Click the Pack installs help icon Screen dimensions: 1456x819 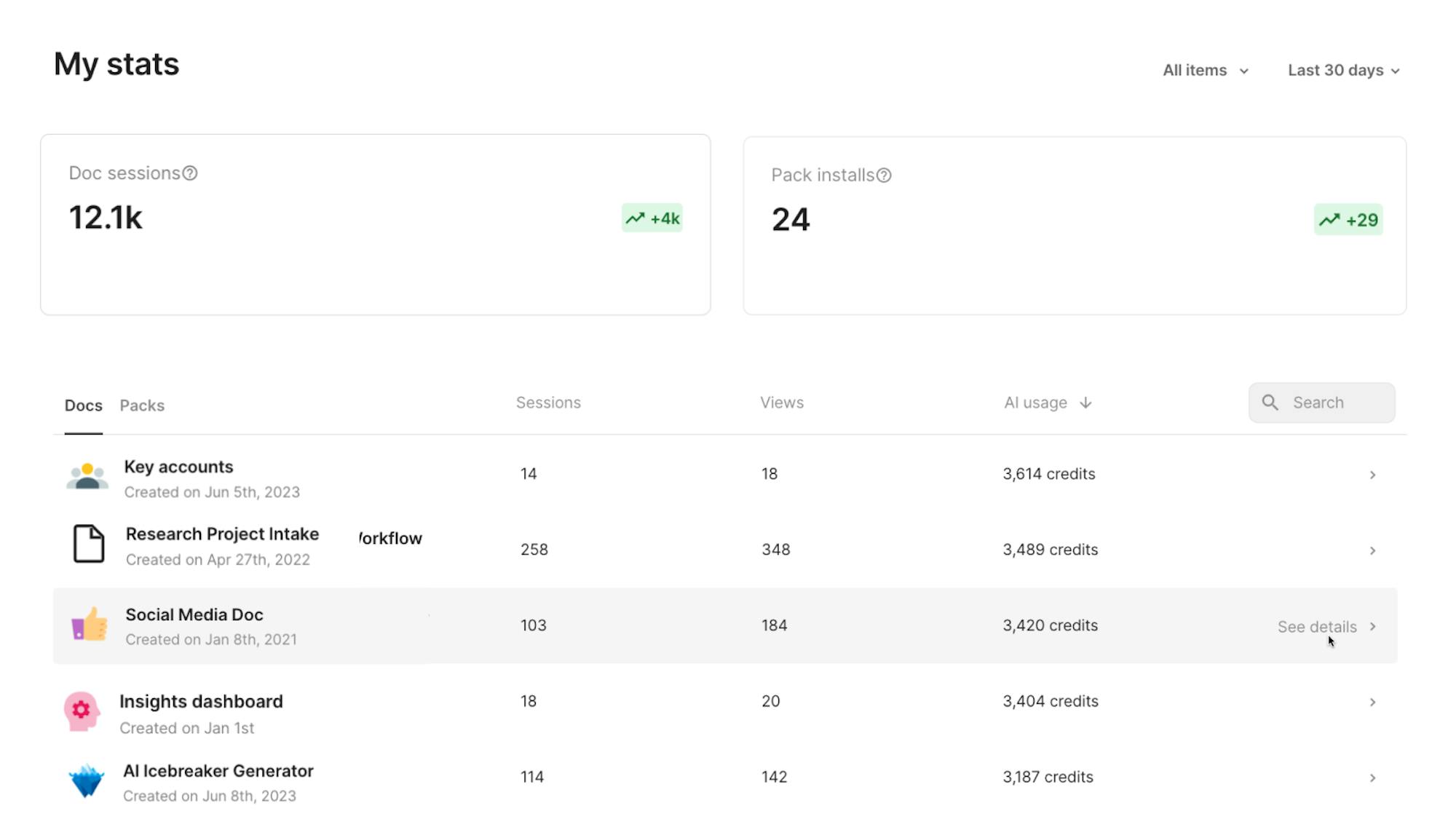[x=884, y=175]
